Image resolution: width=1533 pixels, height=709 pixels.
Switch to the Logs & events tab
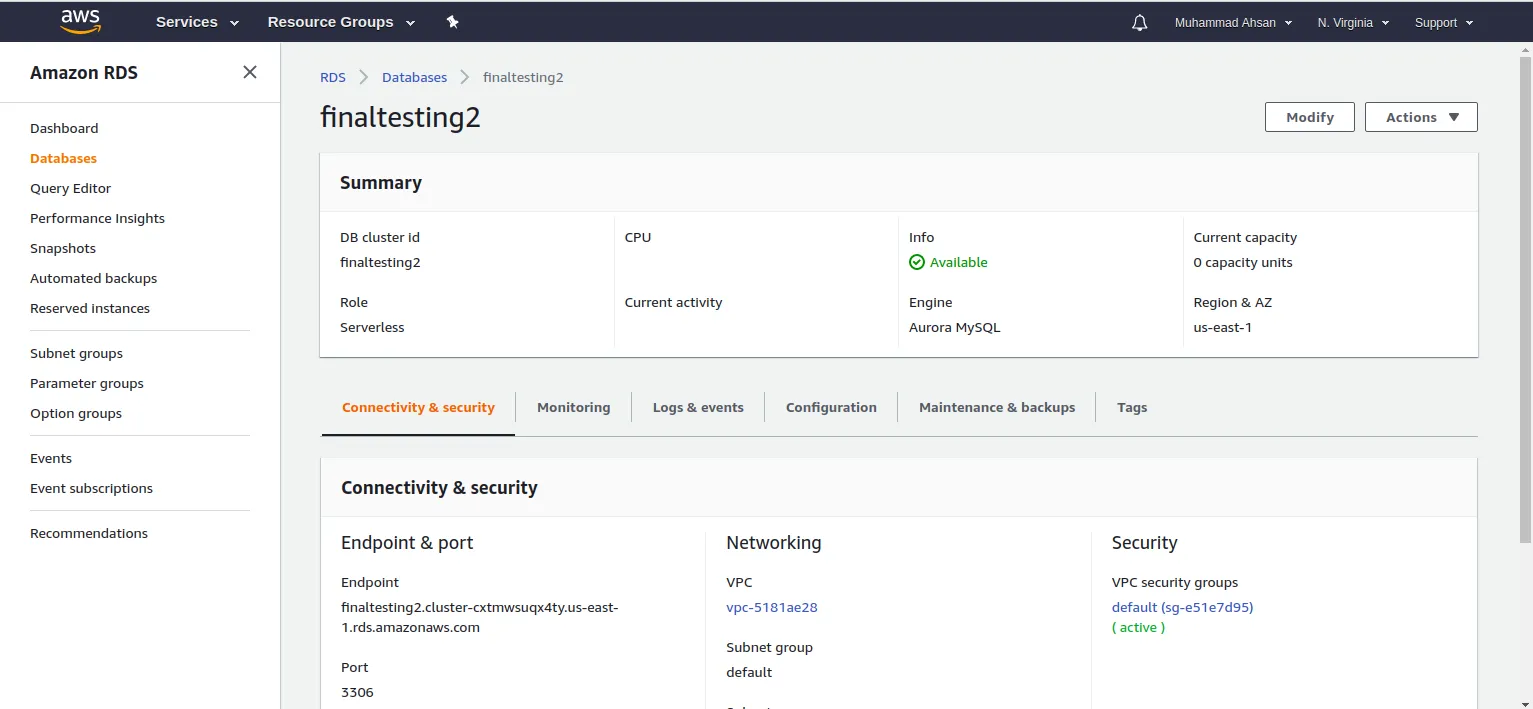[x=698, y=407]
